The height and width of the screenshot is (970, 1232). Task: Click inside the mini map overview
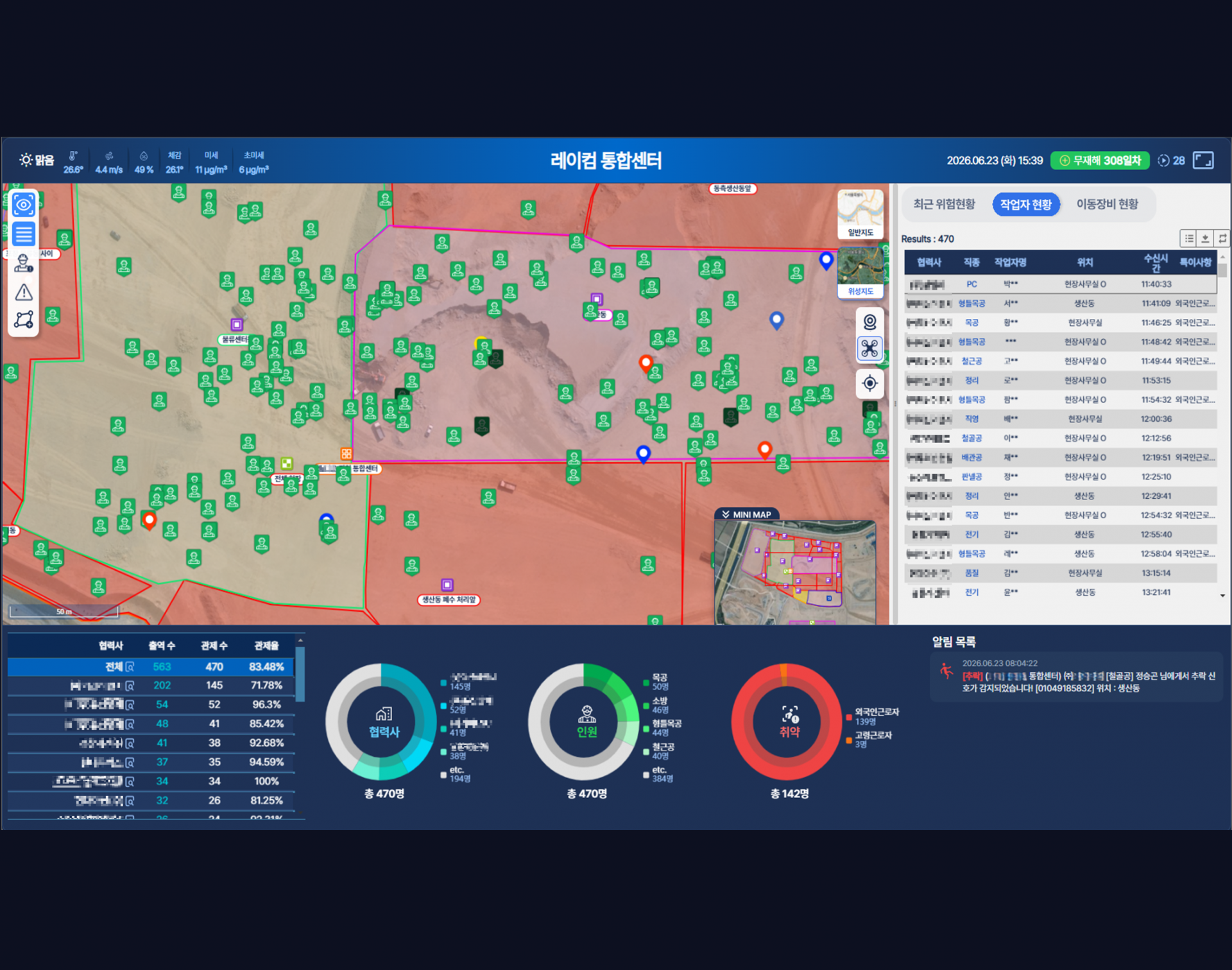[x=795, y=571]
